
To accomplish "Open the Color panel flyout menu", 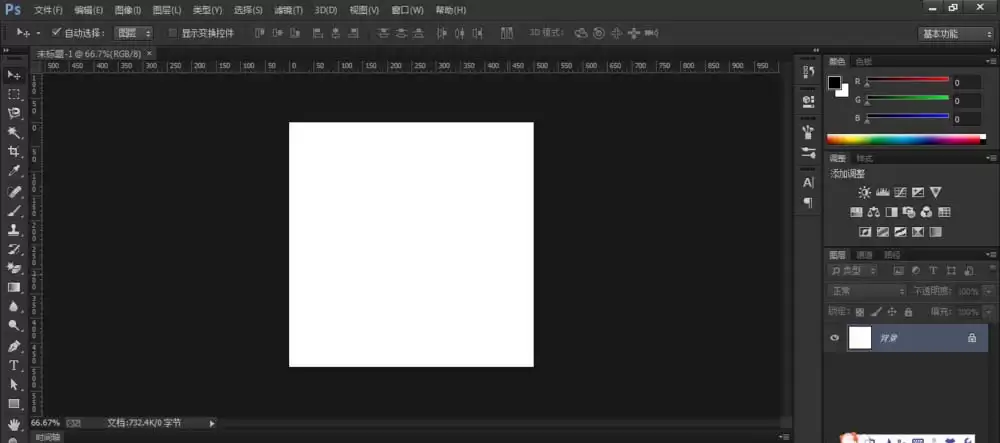I will (990, 61).
